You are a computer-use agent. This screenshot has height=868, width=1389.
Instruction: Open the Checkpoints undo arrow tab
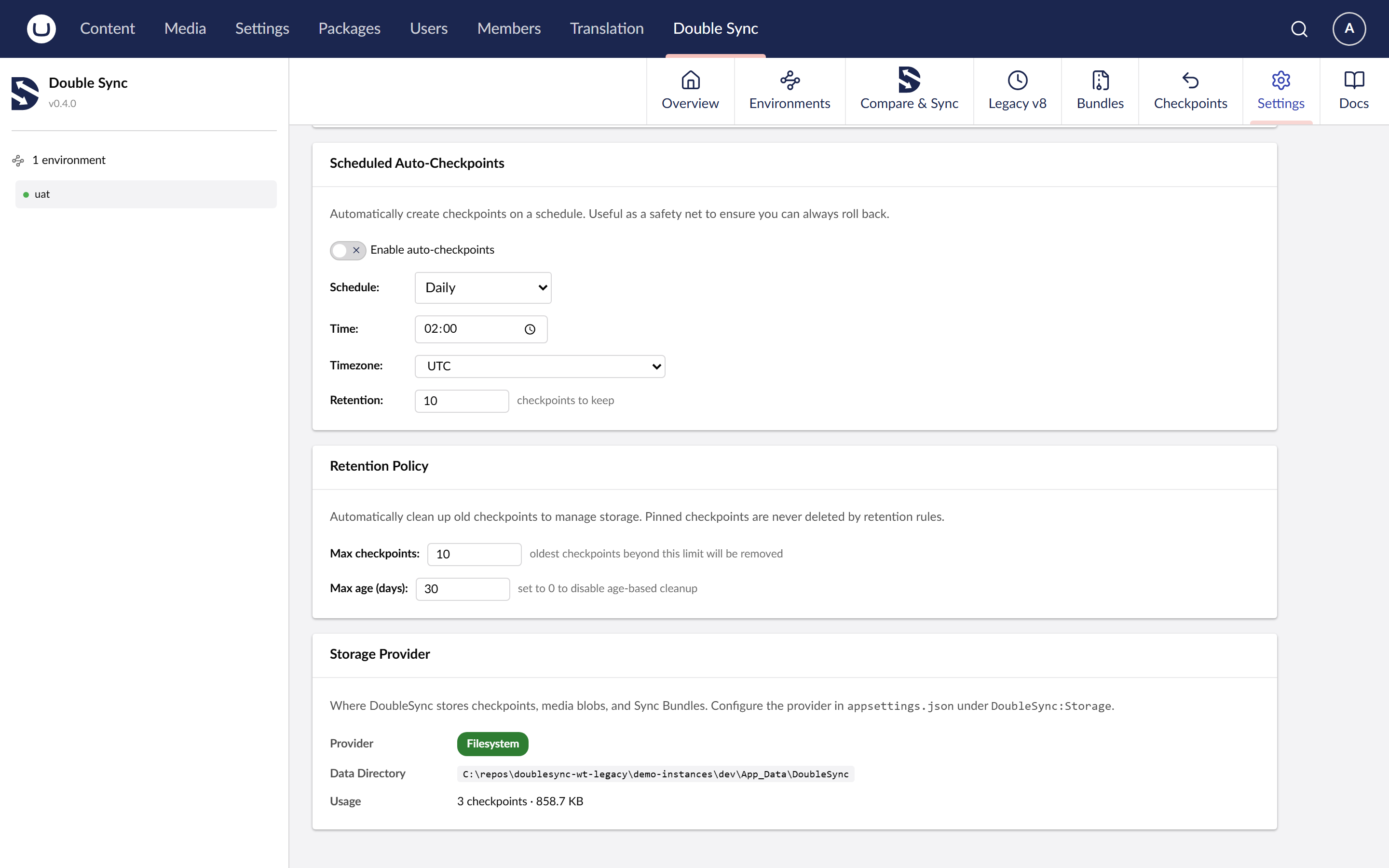(1190, 91)
